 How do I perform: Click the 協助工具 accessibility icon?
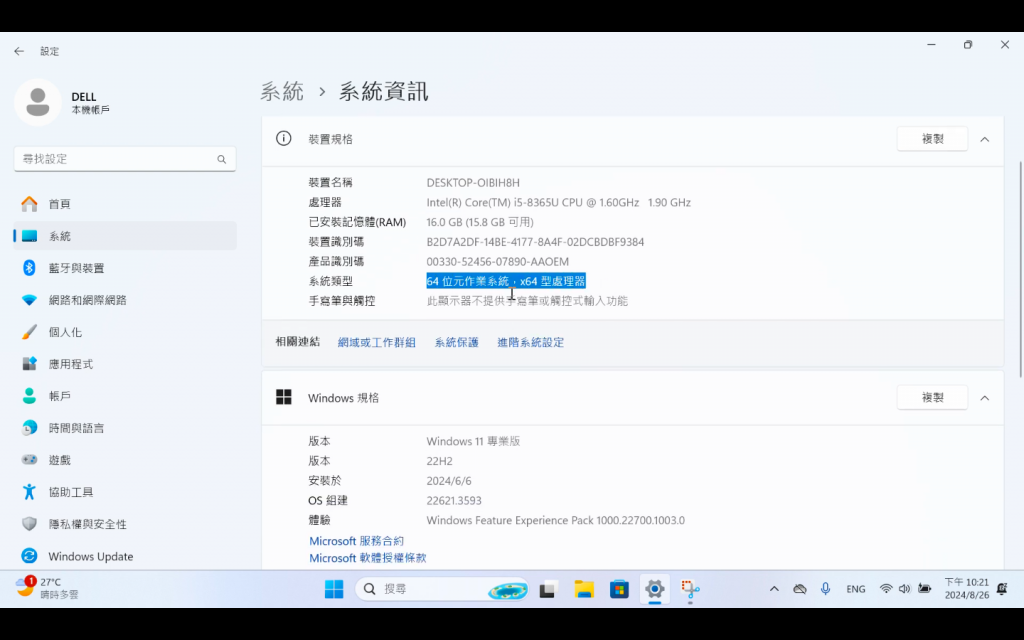(x=29, y=492)
